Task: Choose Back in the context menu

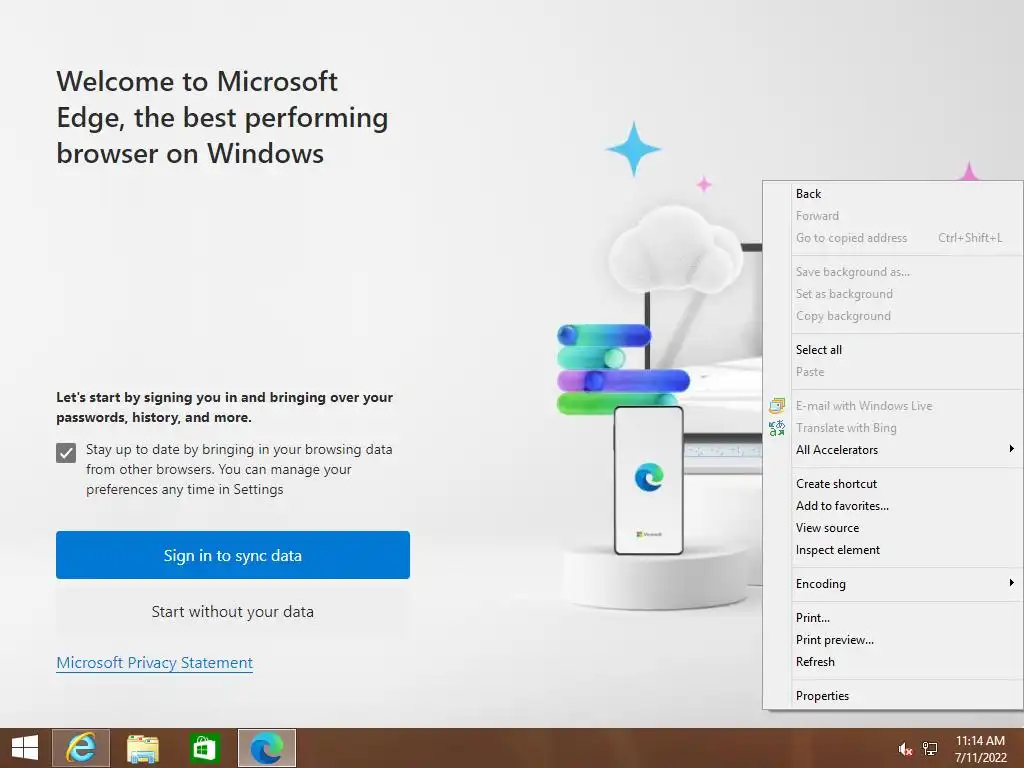Action: click(893, 194)
